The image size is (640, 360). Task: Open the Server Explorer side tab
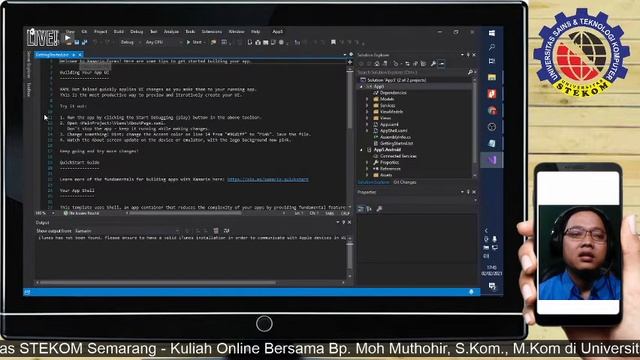click(x=29, y=64)
